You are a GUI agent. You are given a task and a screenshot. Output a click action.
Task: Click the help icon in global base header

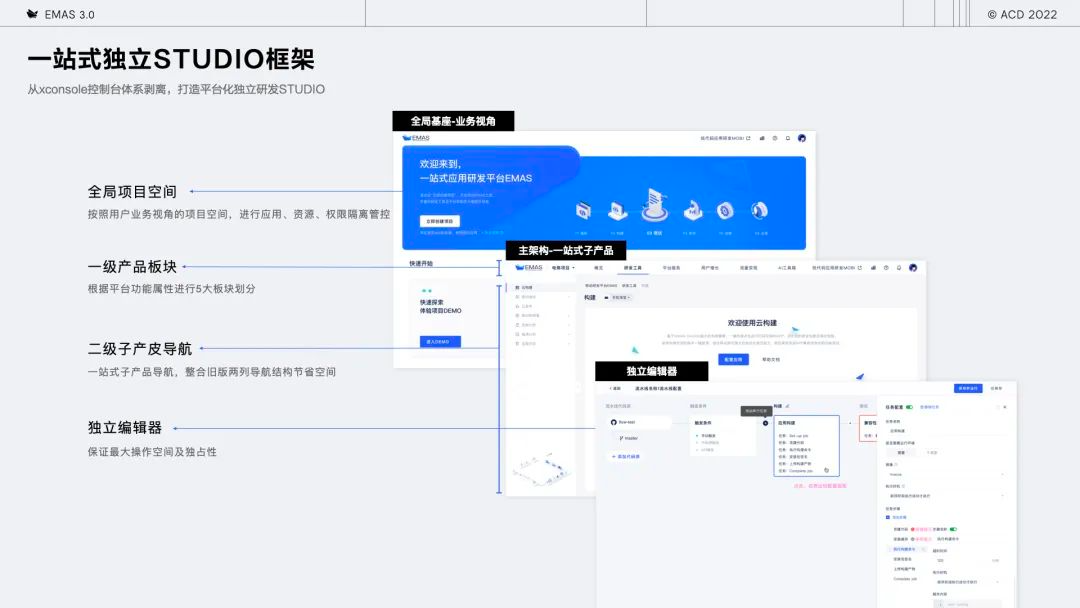click(x=775, y=138)
